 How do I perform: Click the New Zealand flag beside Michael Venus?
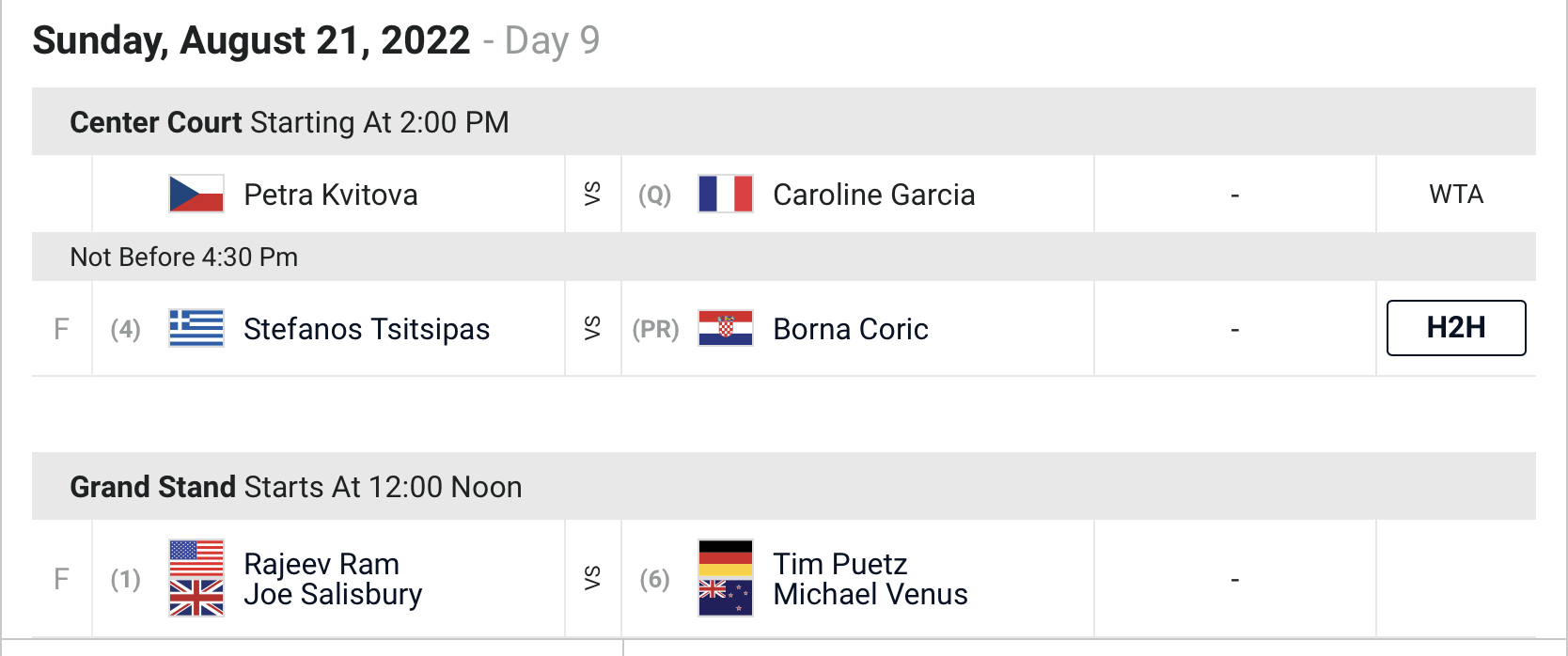[x=726, y=598]
